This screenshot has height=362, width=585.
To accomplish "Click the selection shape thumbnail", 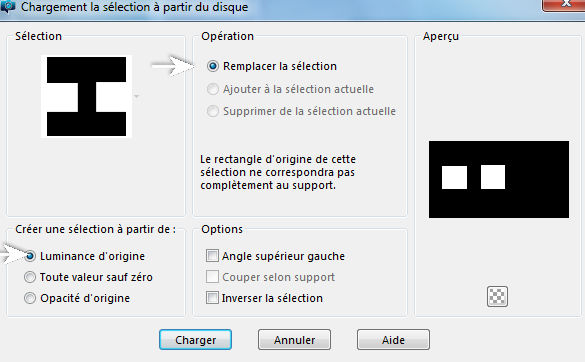I will (x=87, y=96).
